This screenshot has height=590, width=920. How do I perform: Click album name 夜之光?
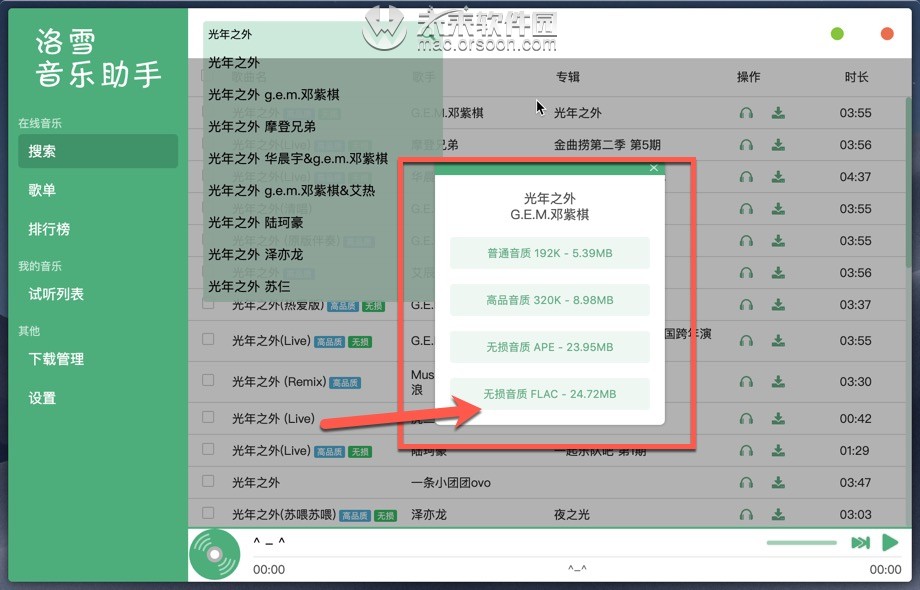(x=571, y=514)
